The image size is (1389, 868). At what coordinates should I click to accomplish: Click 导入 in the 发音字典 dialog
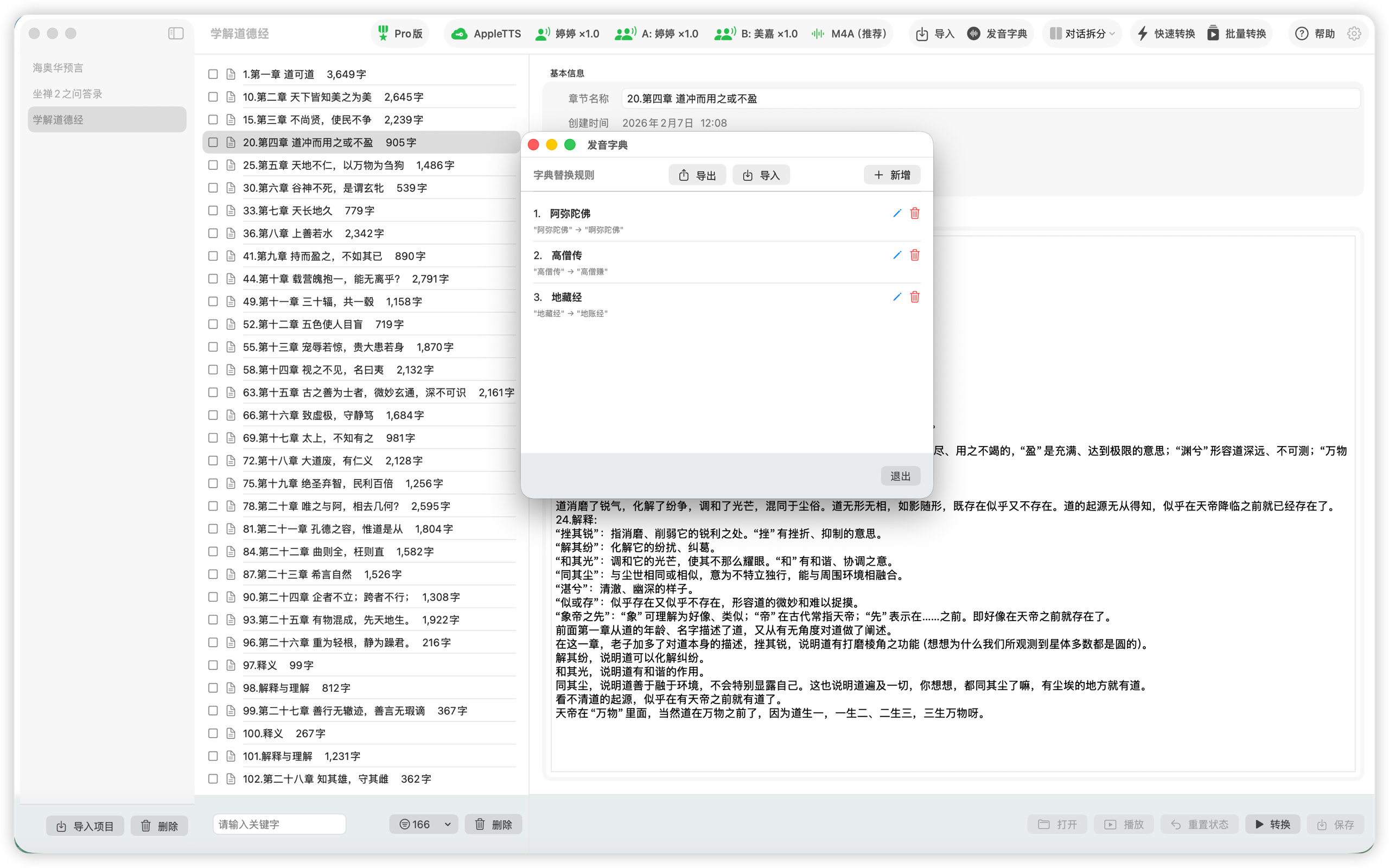point(761,175)
